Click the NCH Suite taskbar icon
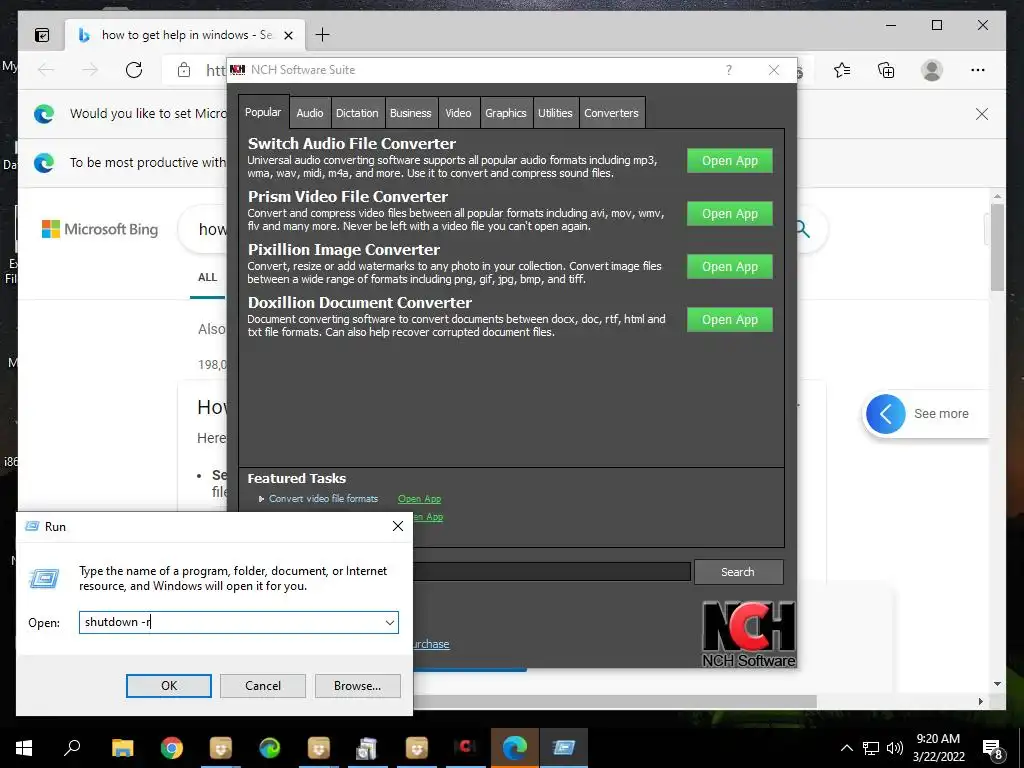Screen dimensions: 1024x768 click(x=466, y=748)
